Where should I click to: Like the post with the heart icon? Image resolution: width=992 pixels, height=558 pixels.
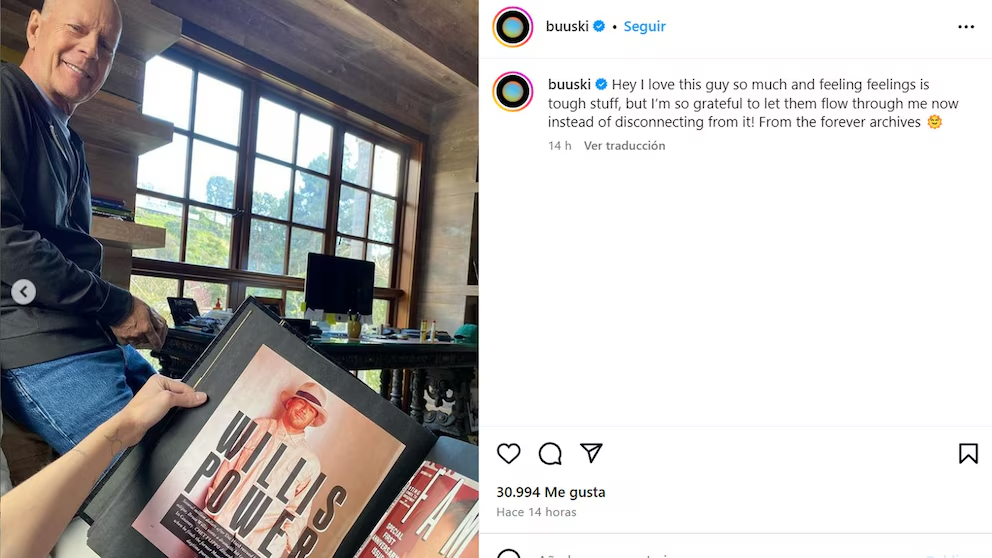click(x=508, y=454)
